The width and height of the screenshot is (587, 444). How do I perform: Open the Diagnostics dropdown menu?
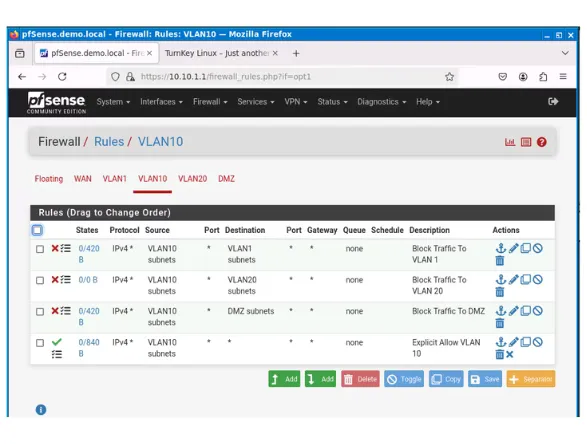pos(381,102)
